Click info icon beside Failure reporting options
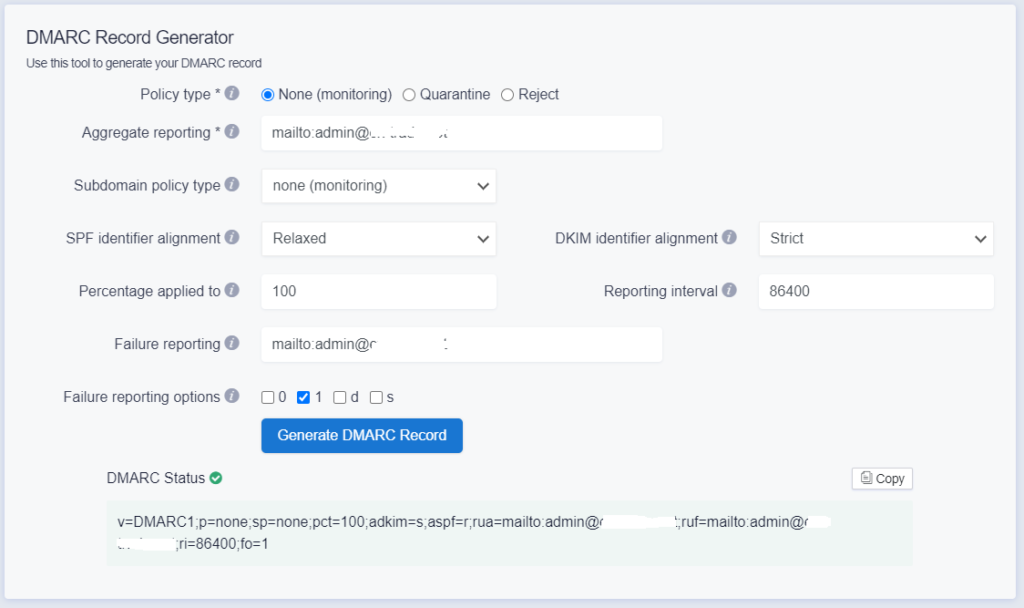1024x608 pixels. (x=232, y=396)
